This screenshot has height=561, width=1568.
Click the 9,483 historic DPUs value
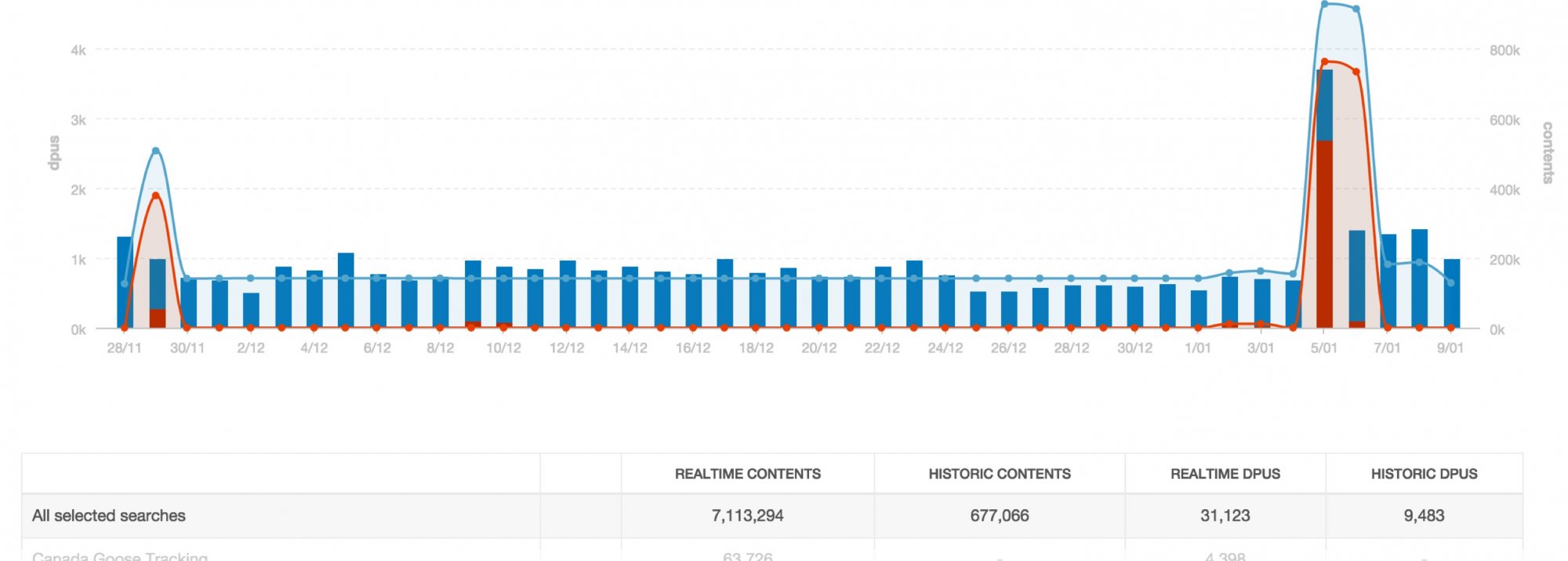click(1424, 515)
